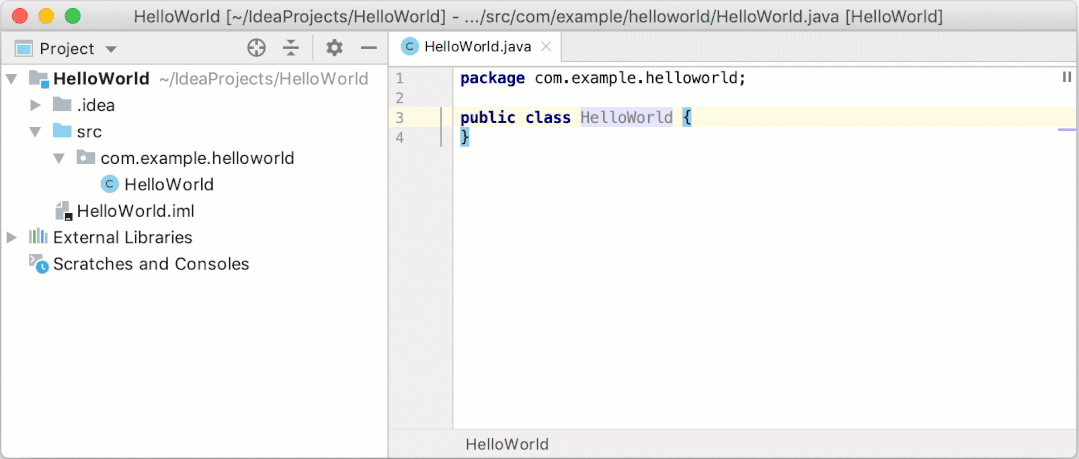Click line number 2 in the gutter
Viewport: 1079px width, 459px height.
400,98
